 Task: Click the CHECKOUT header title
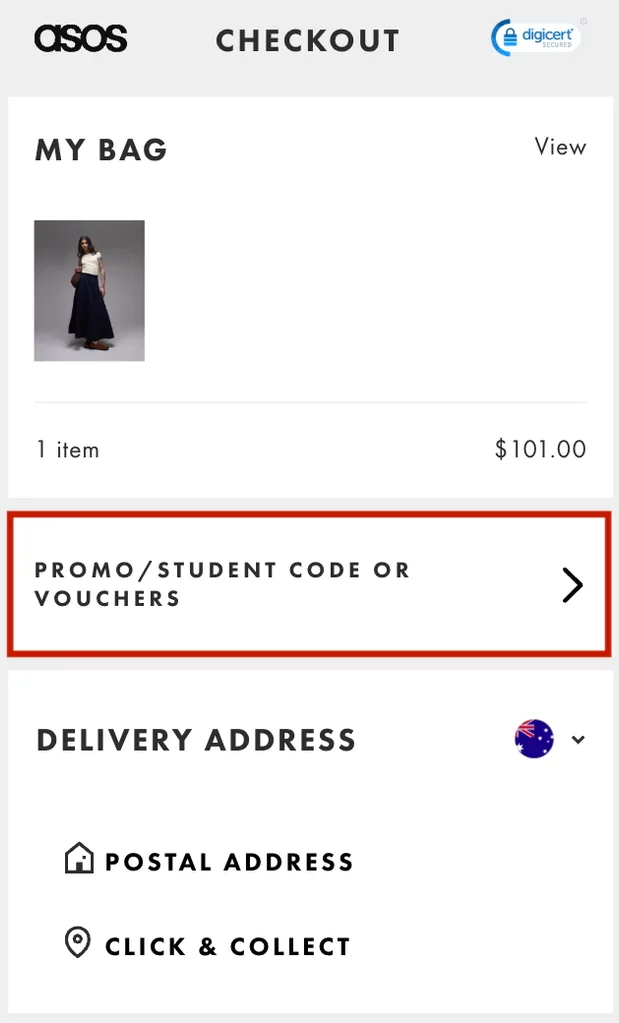point(308,40)
